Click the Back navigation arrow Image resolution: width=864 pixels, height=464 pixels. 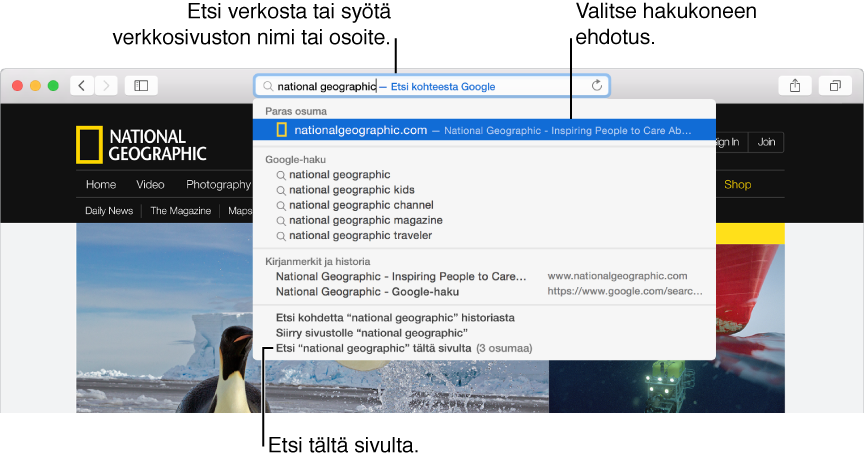[x=82, y=86]
